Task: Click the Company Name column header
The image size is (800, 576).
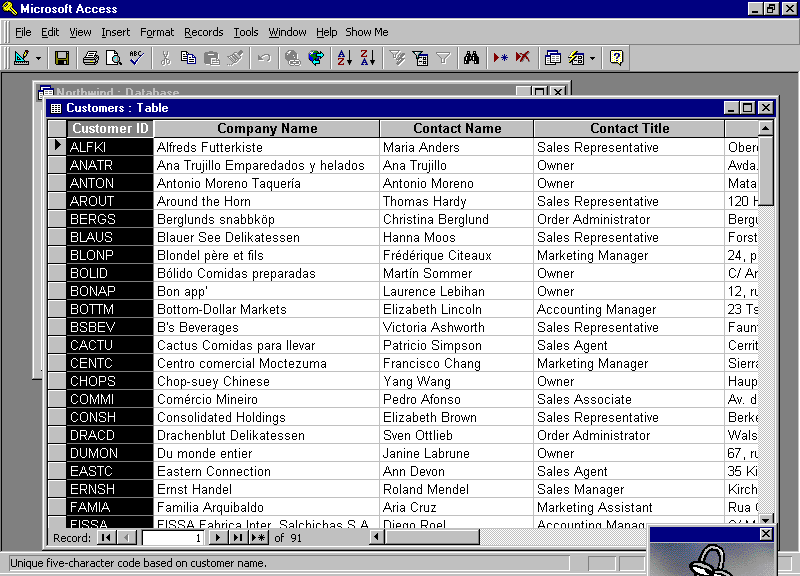Action: point(267,128)
